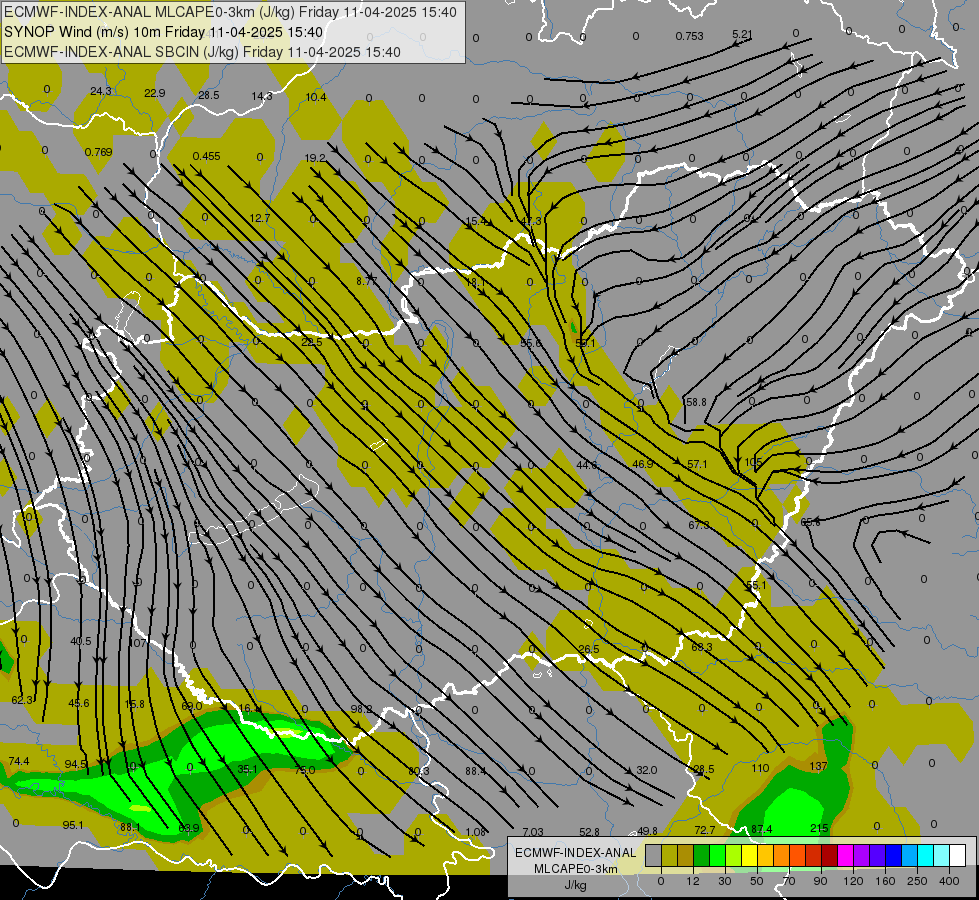Click the map value 74.4
Screen dimensions: 979x900
(19, 761)
